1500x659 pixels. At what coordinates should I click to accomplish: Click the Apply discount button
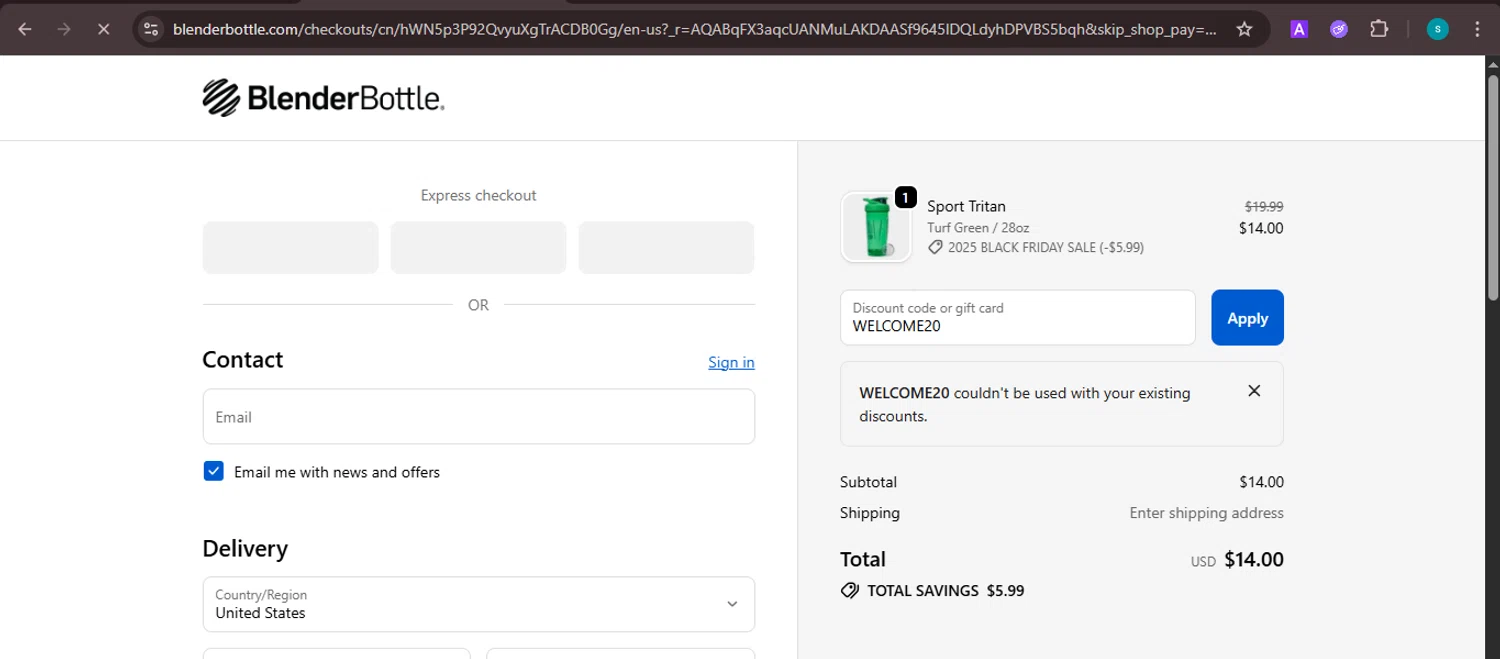pos(1247,318)
